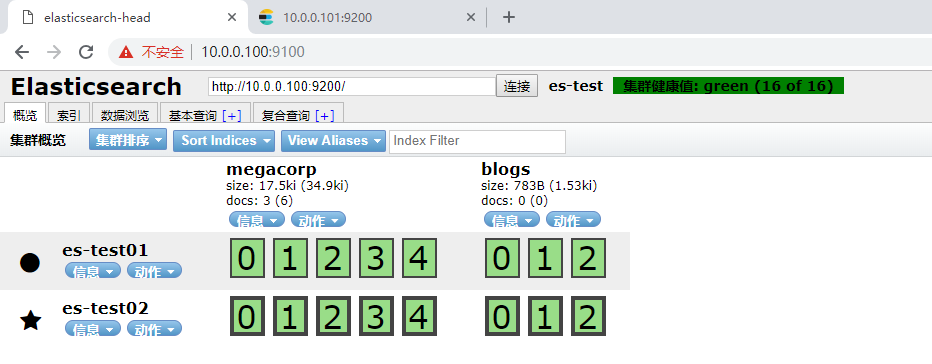Click megacorp shard 1 on es-test01
Viewport: 932px width, 364px height.
(x=290, y=258)
